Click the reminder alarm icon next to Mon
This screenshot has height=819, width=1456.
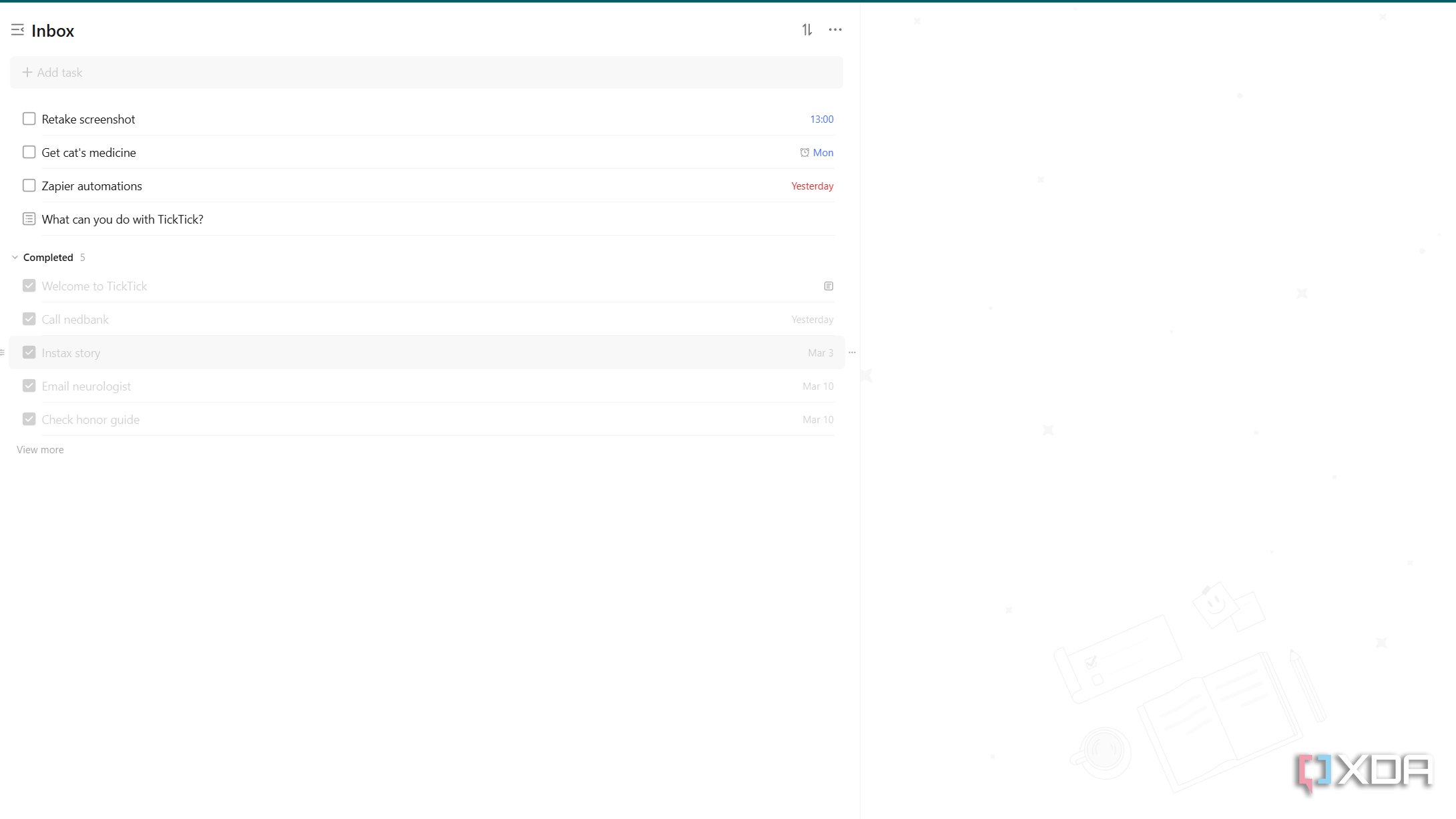(804, 153)
